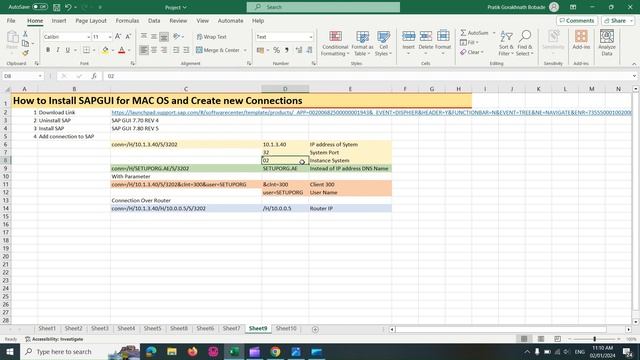The height and width of the screenshot is (360, 640).
Task: Toggle Bold formatting
Action: 48,50
